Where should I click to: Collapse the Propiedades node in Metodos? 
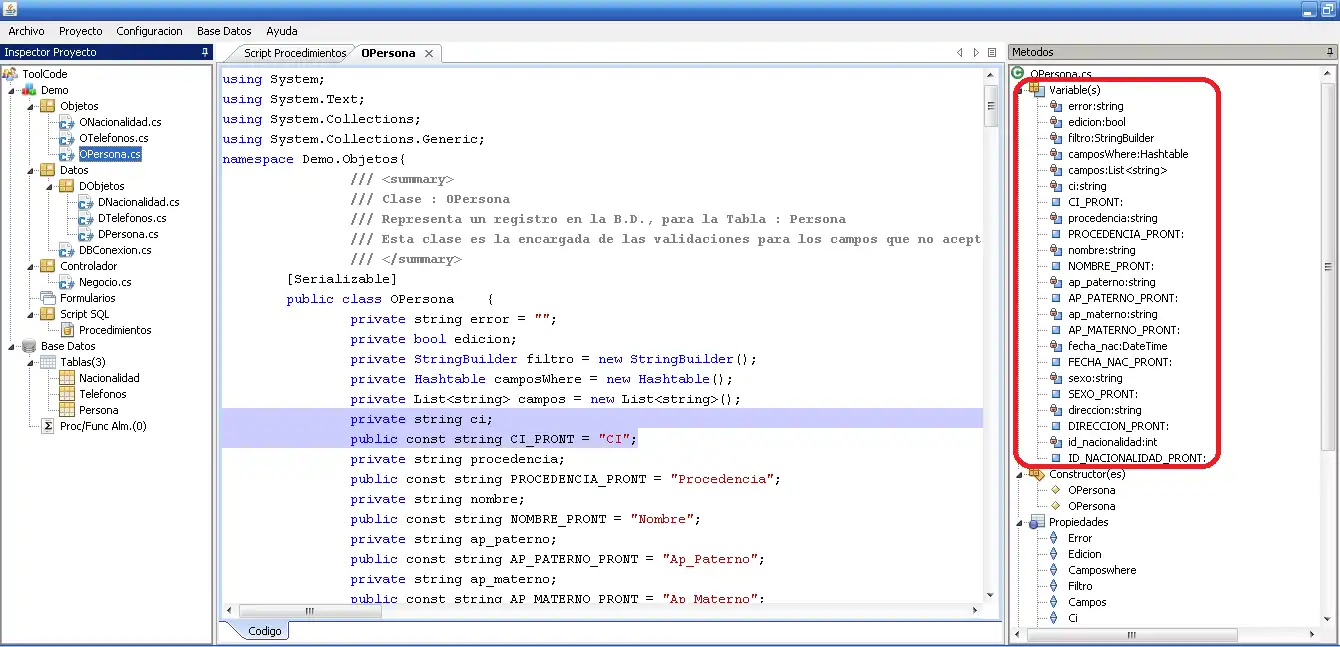1021,522
